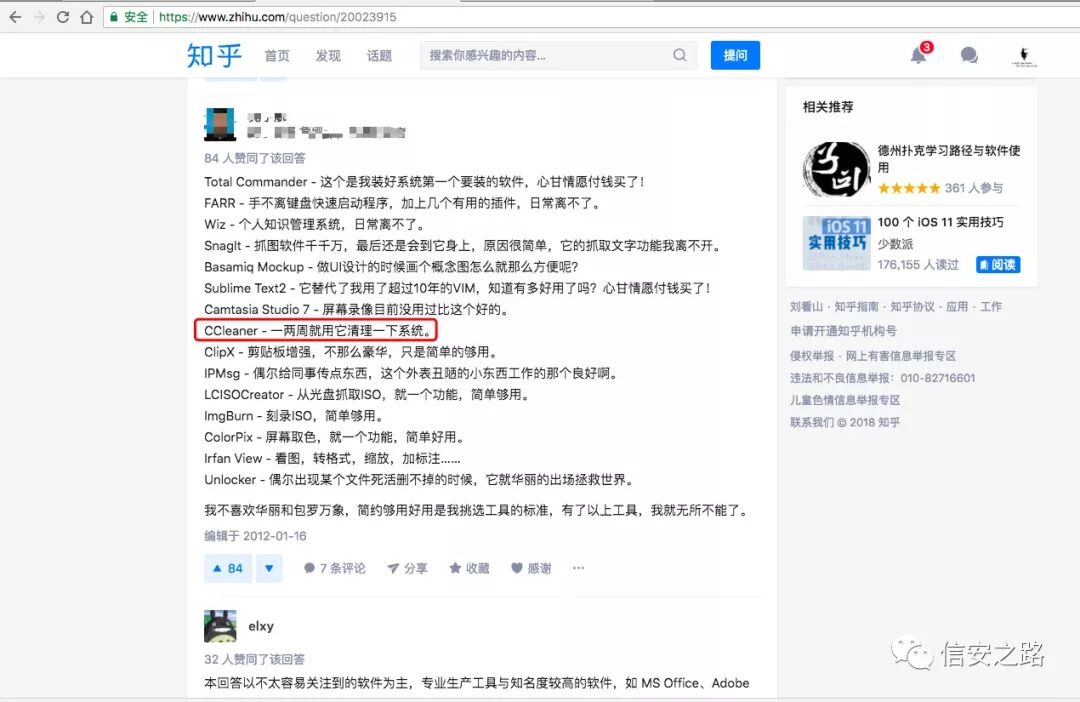Open elxy's avatar image
The width and height of the screenshot is (1080, 702).
[x=220, y=626]
